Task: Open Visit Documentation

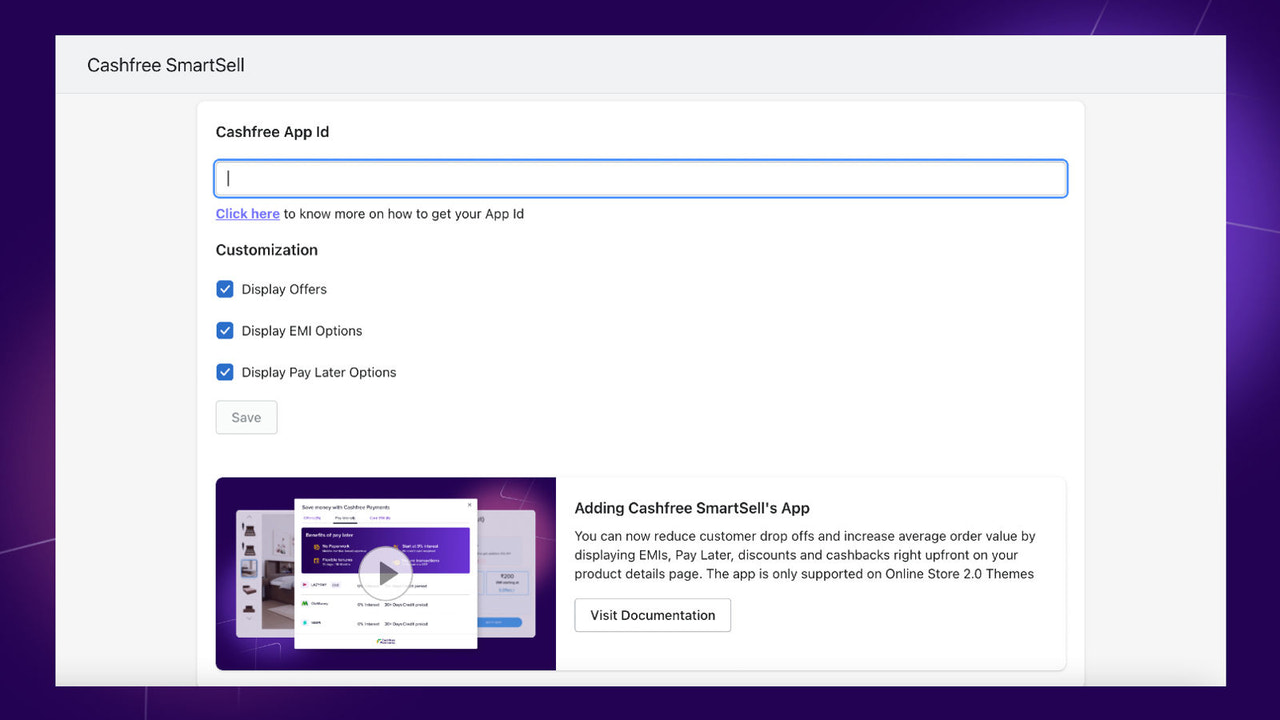Action: click(652, 615)
